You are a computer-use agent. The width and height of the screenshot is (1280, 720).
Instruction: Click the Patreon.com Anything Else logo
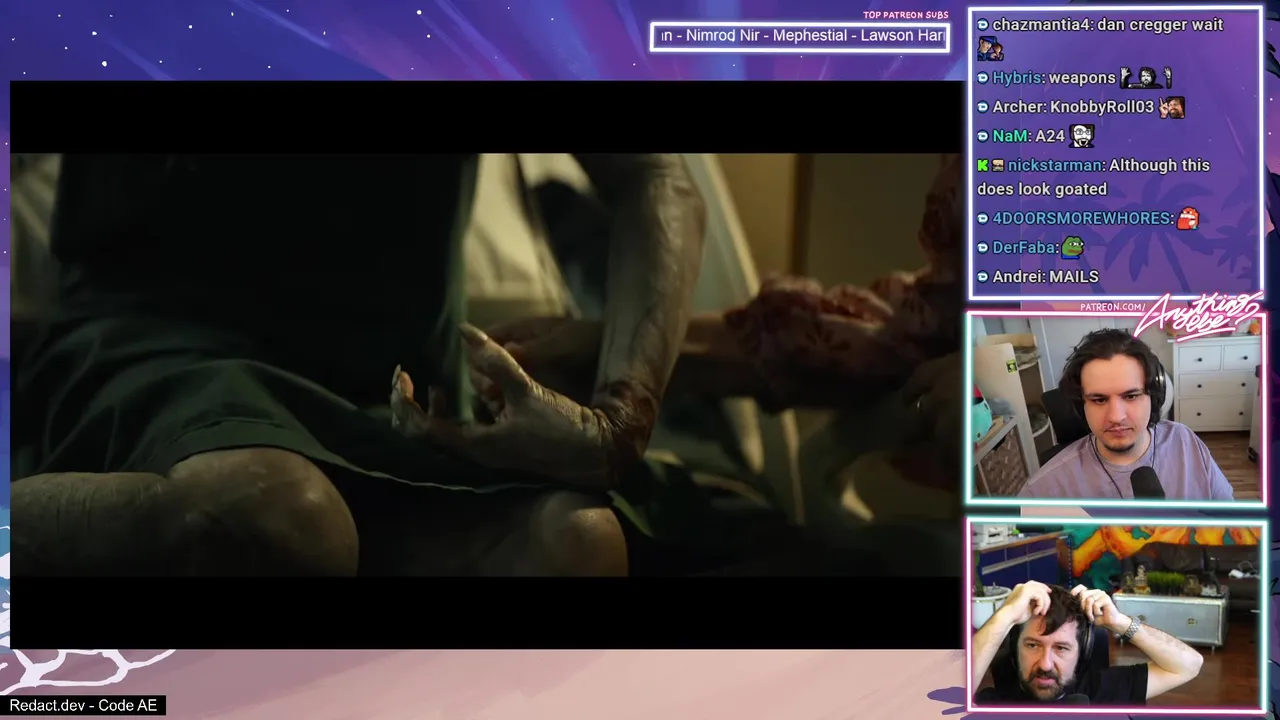coord(1173,314)
